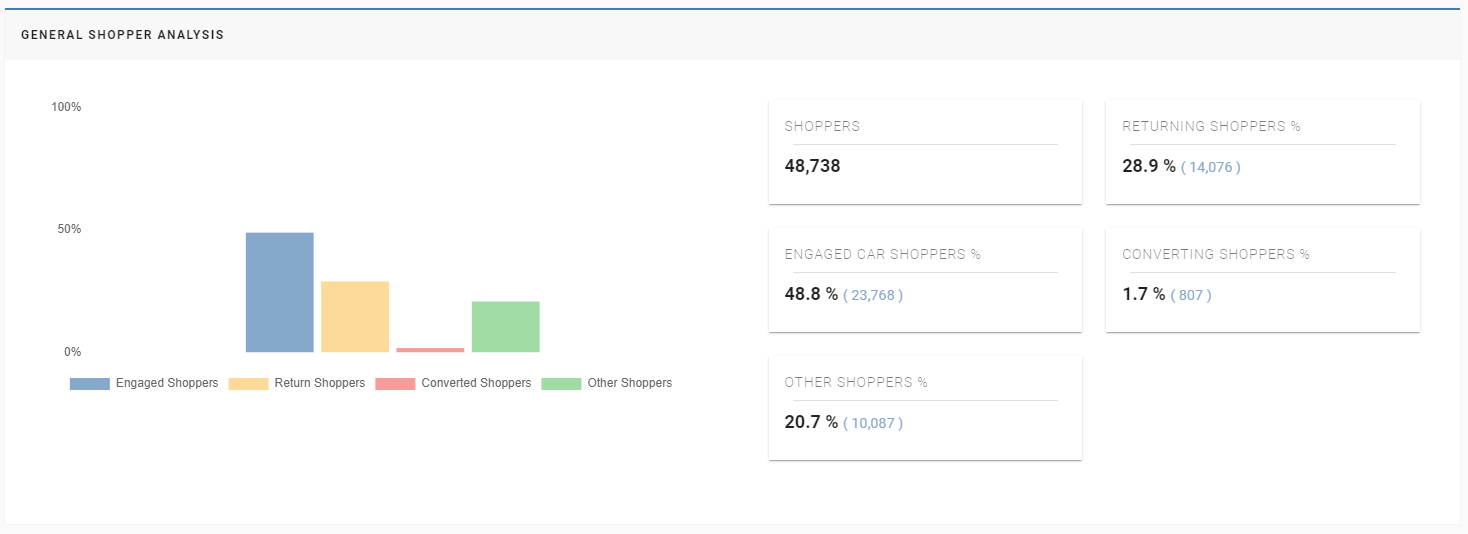Open the Returning Shoppers % card
The width and height of the screenshot is (1468, 534).
tap(1262, 151)
